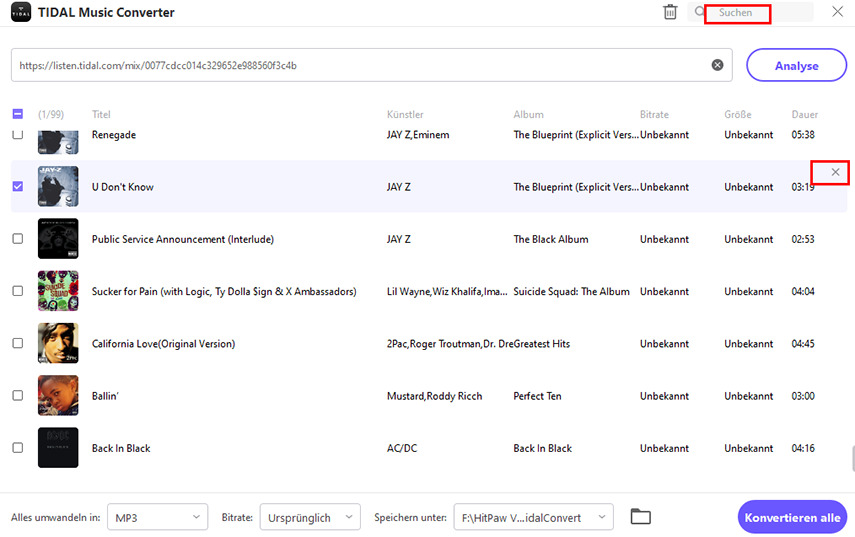Click the TIDAL app logo icon
Screen dimensions: 855x537
click(21, 12)
